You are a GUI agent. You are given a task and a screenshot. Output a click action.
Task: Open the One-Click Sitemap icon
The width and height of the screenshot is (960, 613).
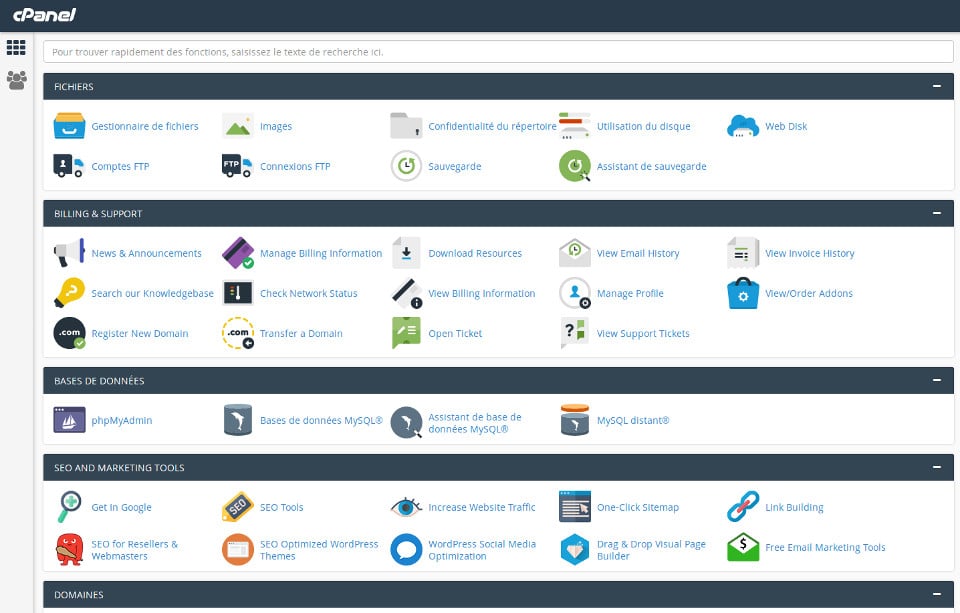coord(574,507)
